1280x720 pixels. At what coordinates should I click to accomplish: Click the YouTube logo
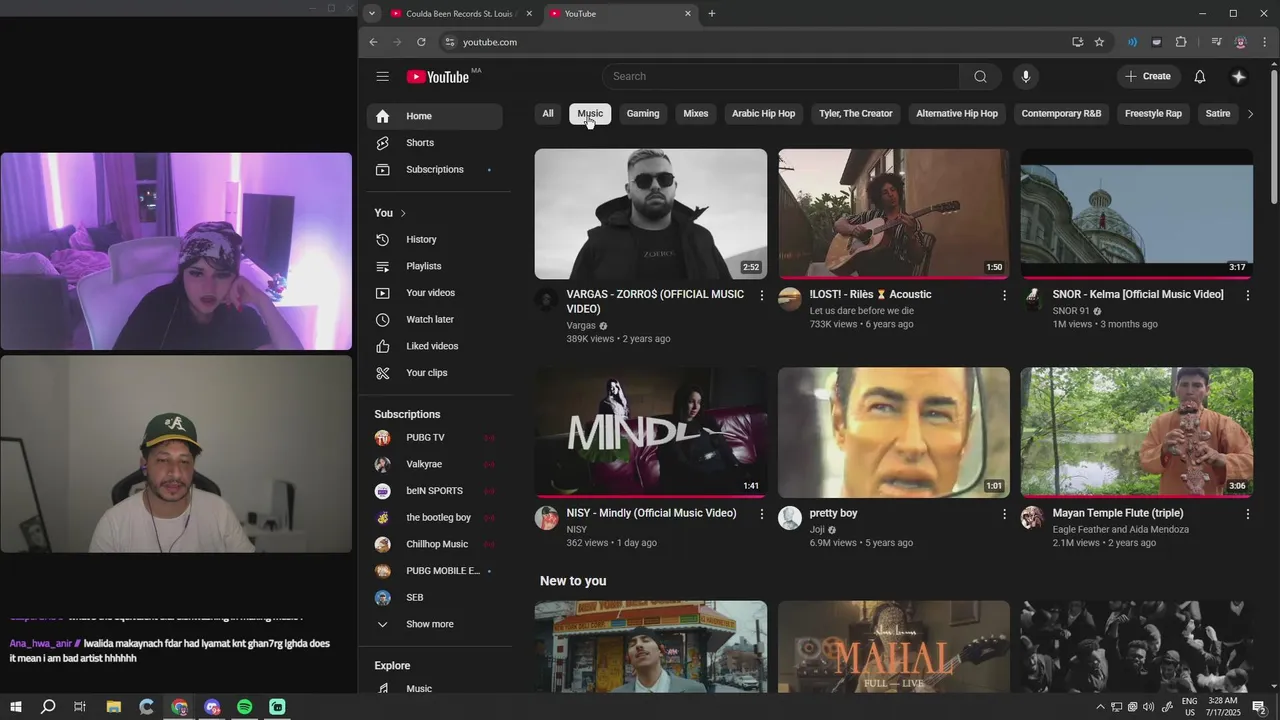(x=438, y=77)
